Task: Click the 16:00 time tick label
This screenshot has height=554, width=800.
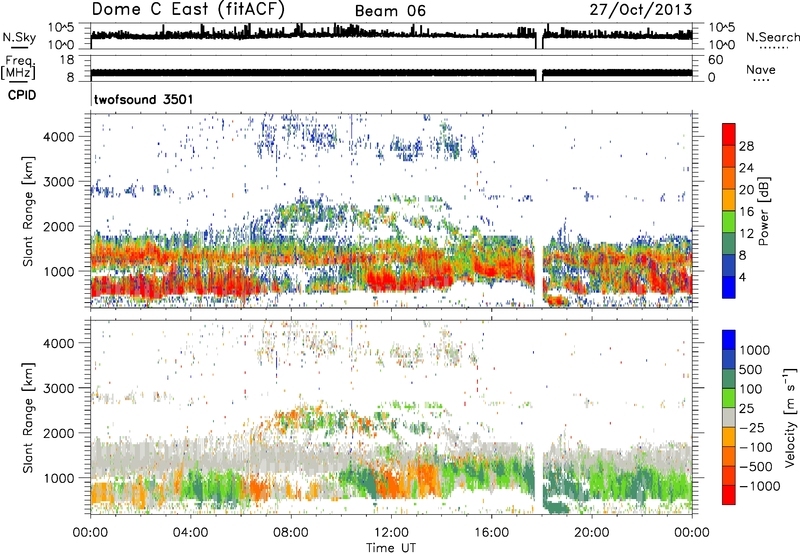Action: (x=491, y=533)
